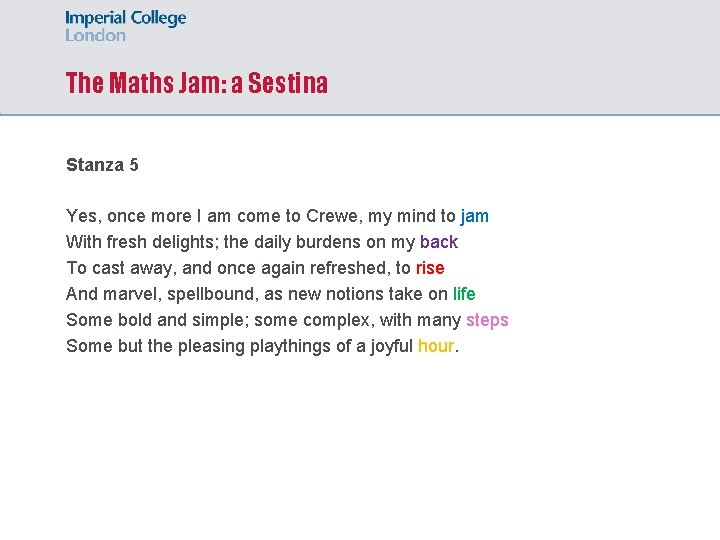
Task: Click the slide title 'The Maths Jam: a Sestina'
Action: tap(196, 83)
